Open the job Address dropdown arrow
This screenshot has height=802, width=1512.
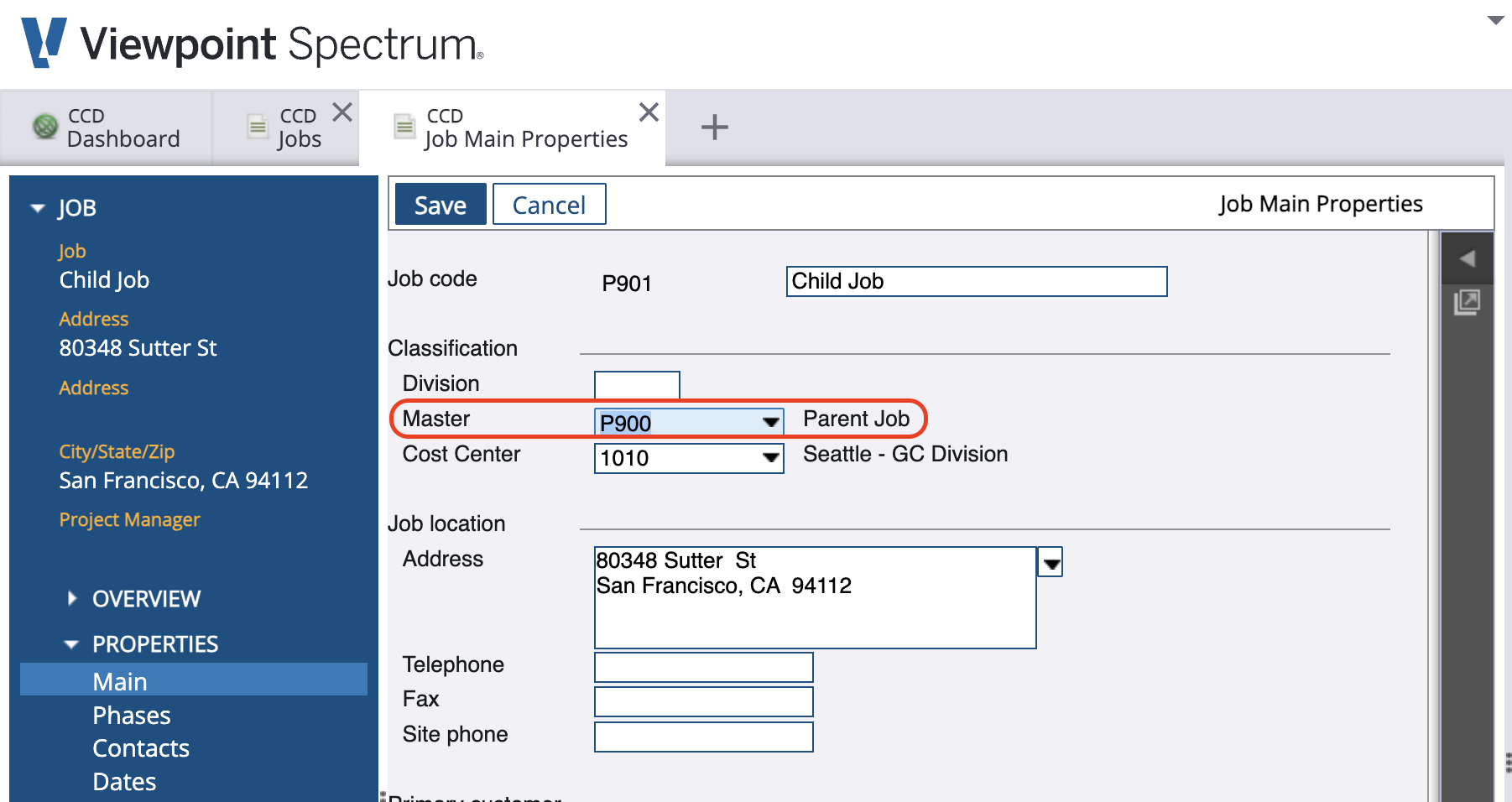1051,562
